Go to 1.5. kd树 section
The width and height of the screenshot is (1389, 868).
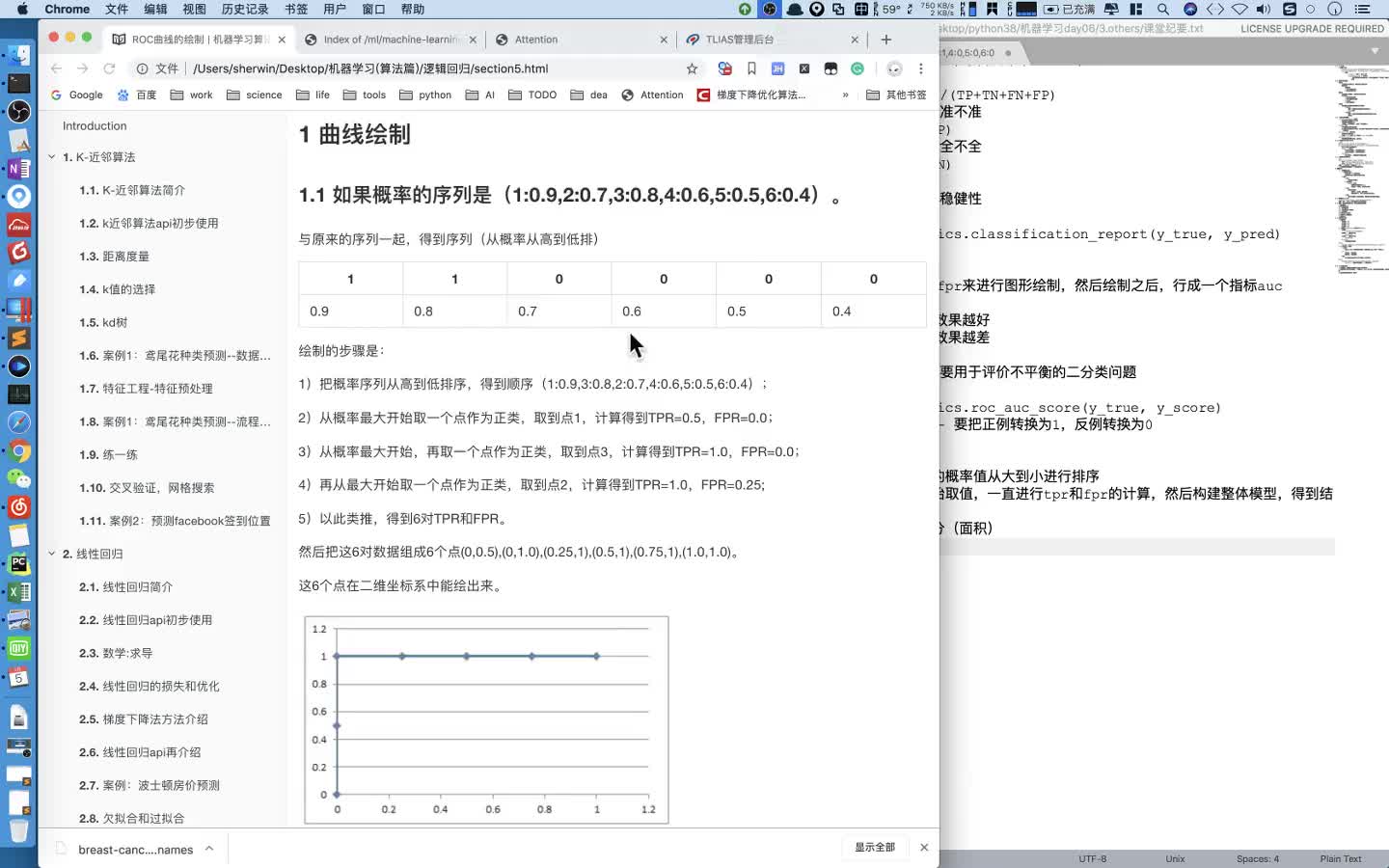point(103,322)
